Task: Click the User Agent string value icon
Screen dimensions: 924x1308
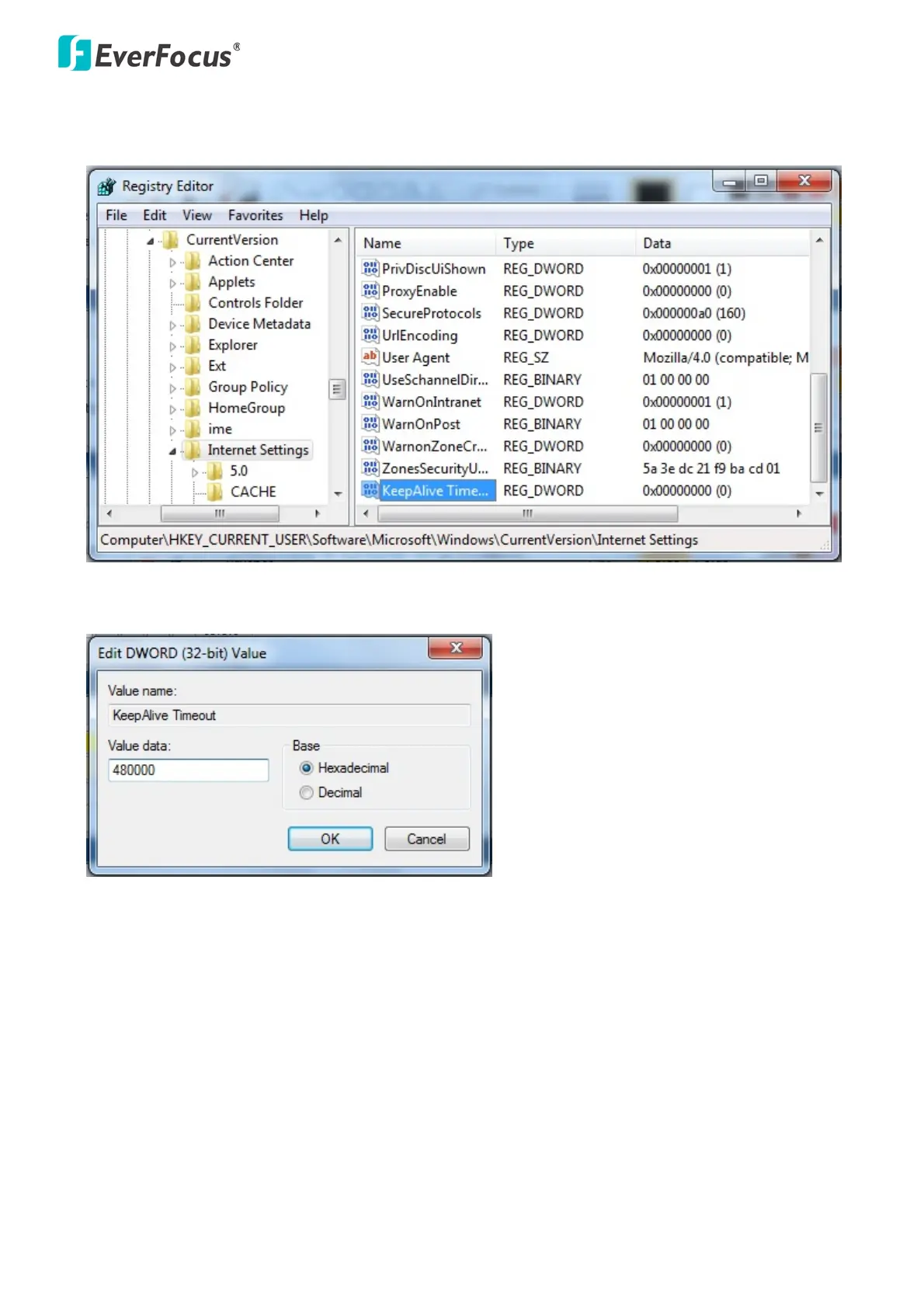Action: (x=370, y=357)
